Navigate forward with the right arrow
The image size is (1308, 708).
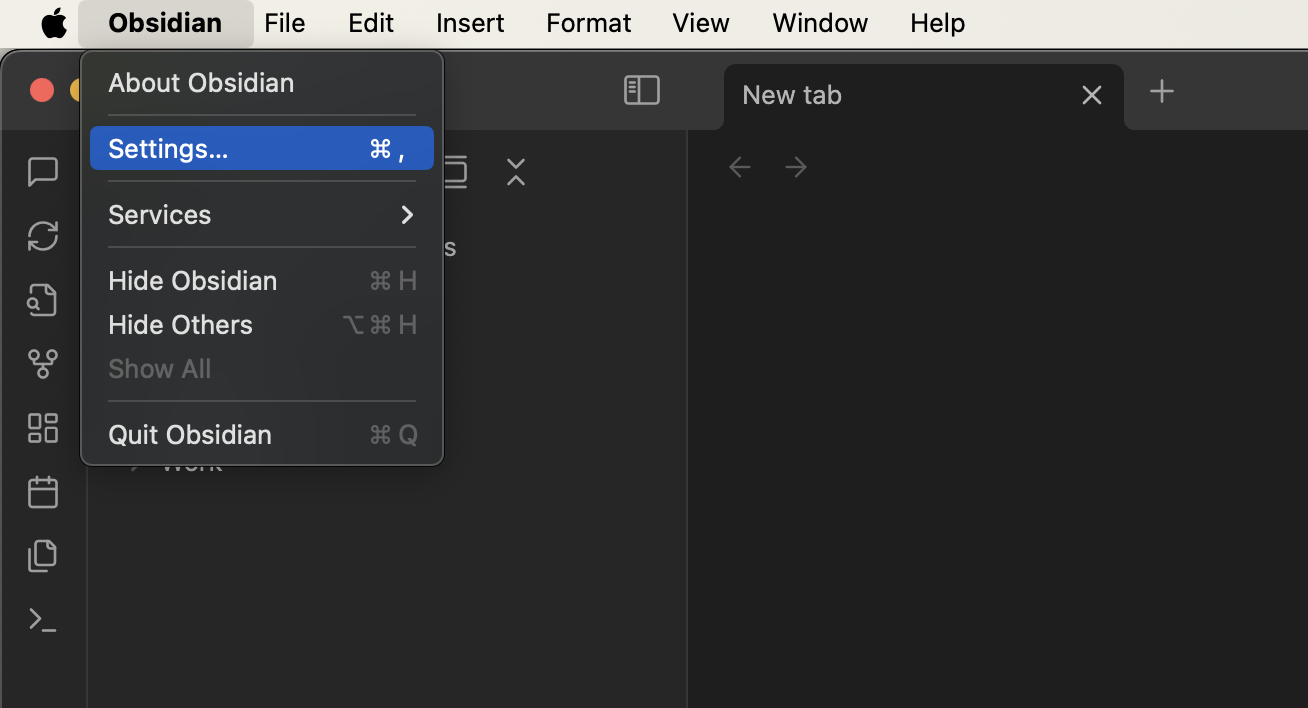[x=796, y=167]
